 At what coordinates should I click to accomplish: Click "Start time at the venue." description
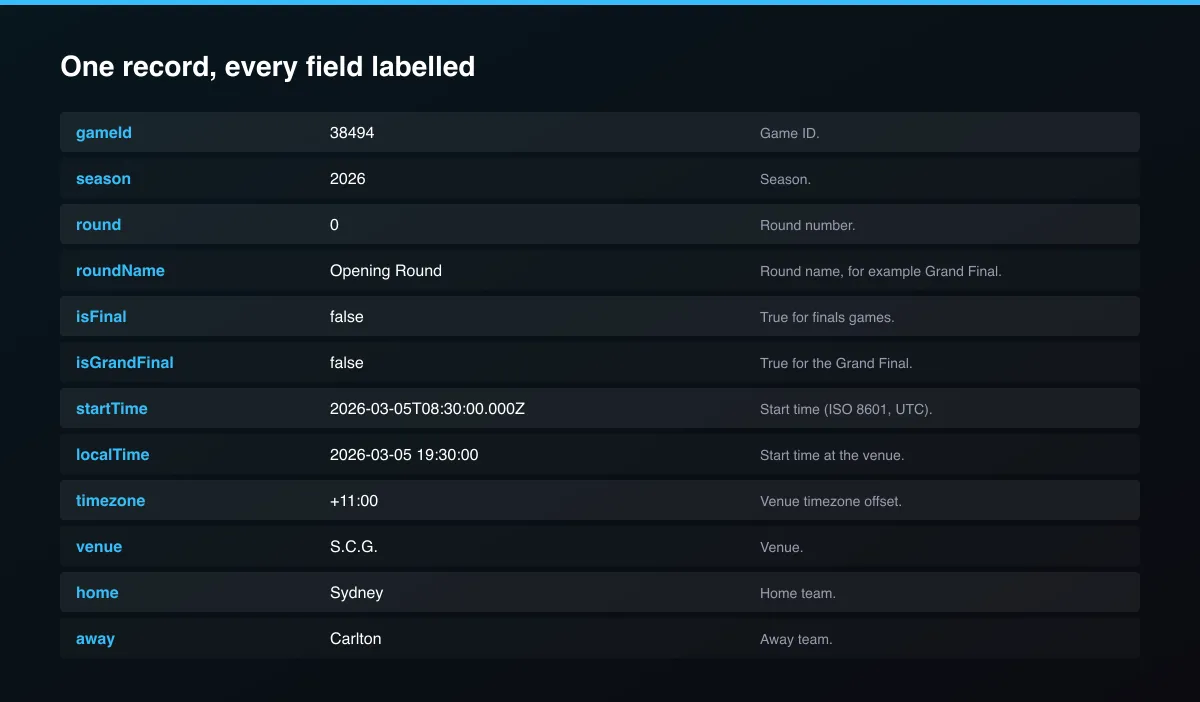click(832, 455)
